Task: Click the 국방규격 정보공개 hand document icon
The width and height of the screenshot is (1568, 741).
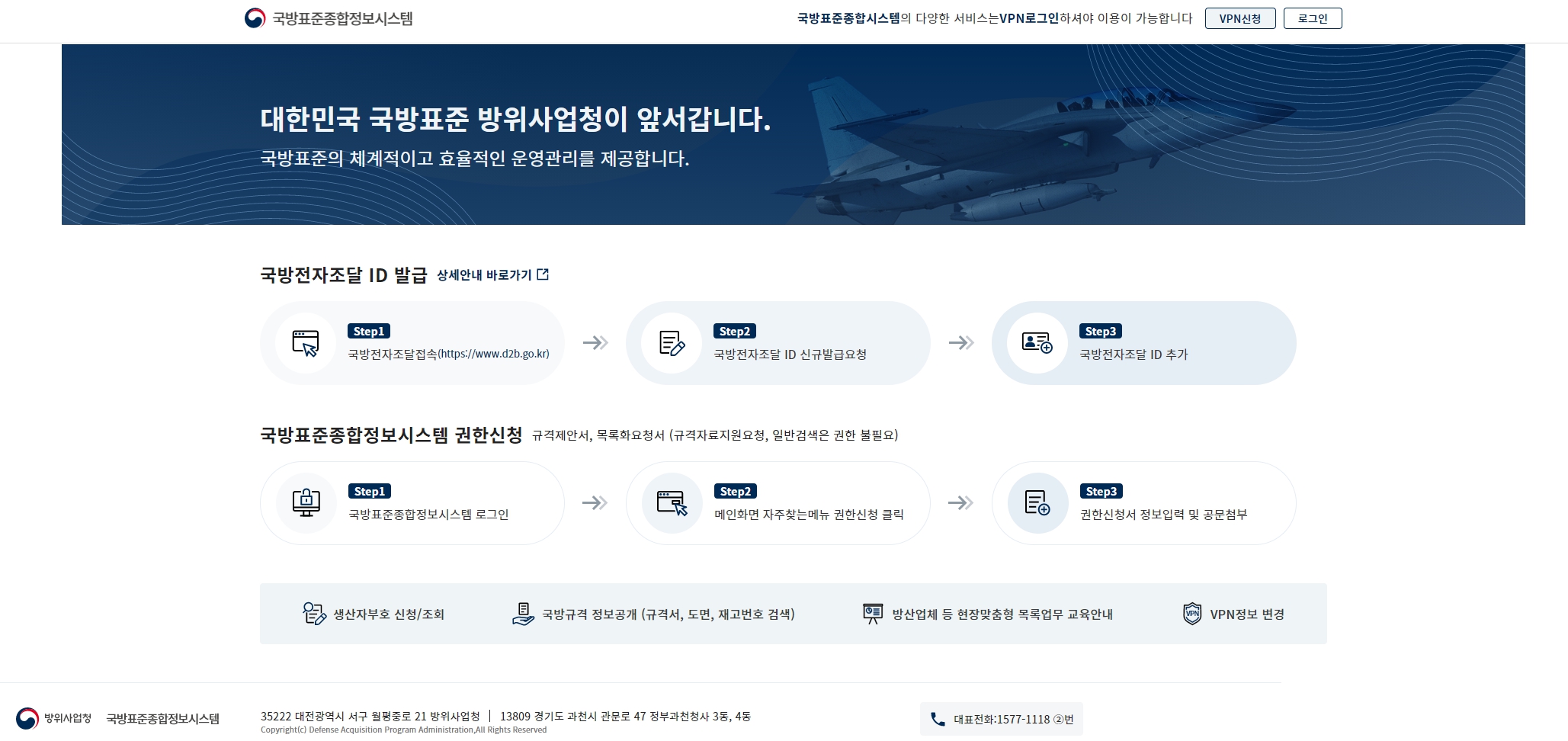Action: [x=523, y=614]
